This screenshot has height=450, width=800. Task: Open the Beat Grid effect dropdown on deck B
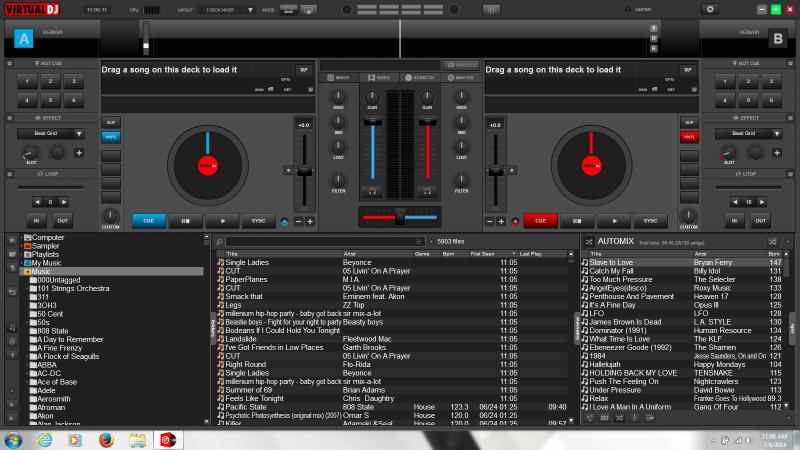click(x=777, y=134)
